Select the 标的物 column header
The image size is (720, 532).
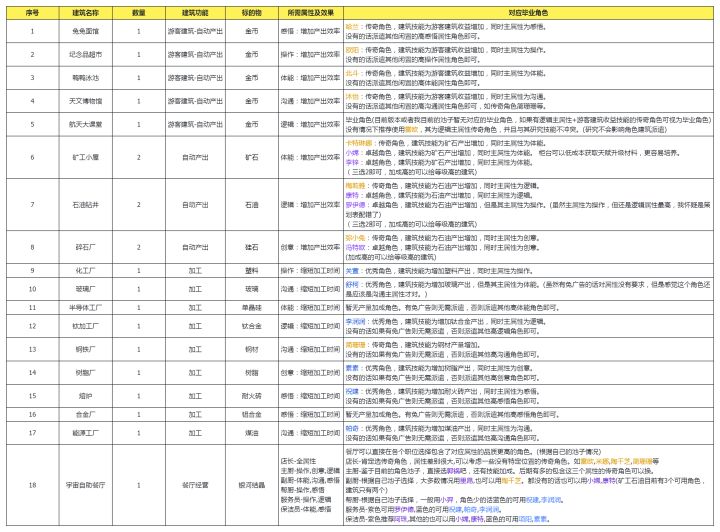coord(252,13)
